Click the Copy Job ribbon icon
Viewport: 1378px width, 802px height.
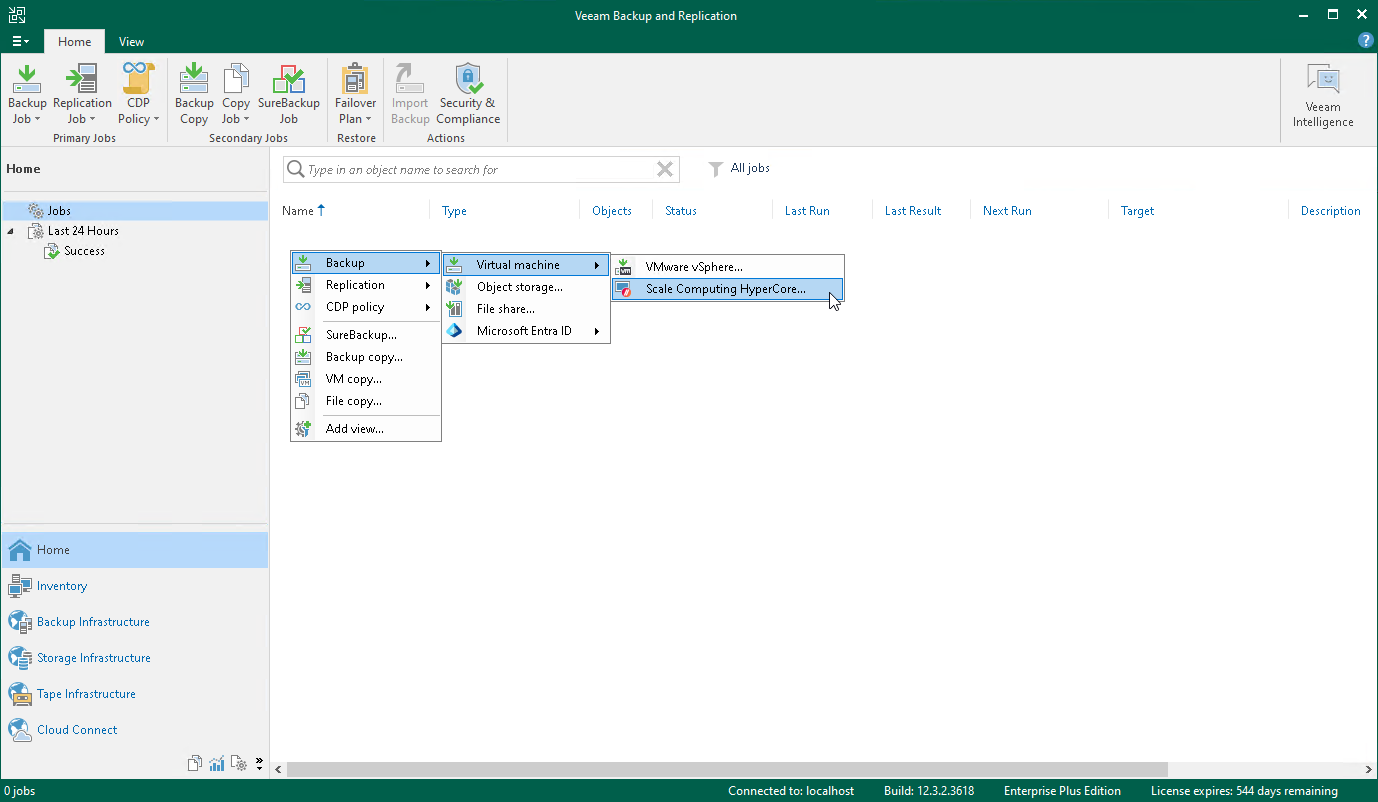[236, 94]
